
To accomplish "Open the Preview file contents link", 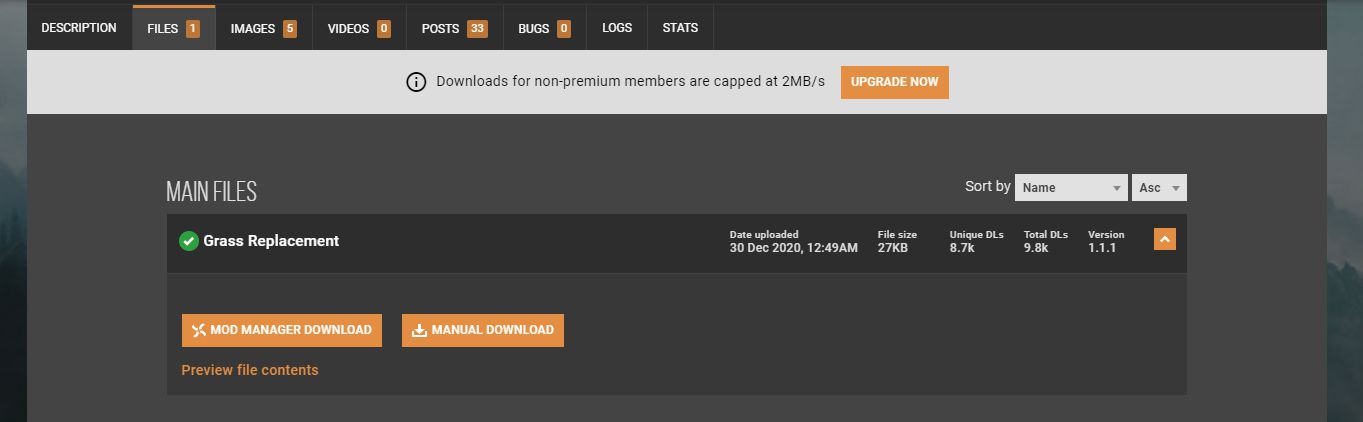I will [250, 370].
